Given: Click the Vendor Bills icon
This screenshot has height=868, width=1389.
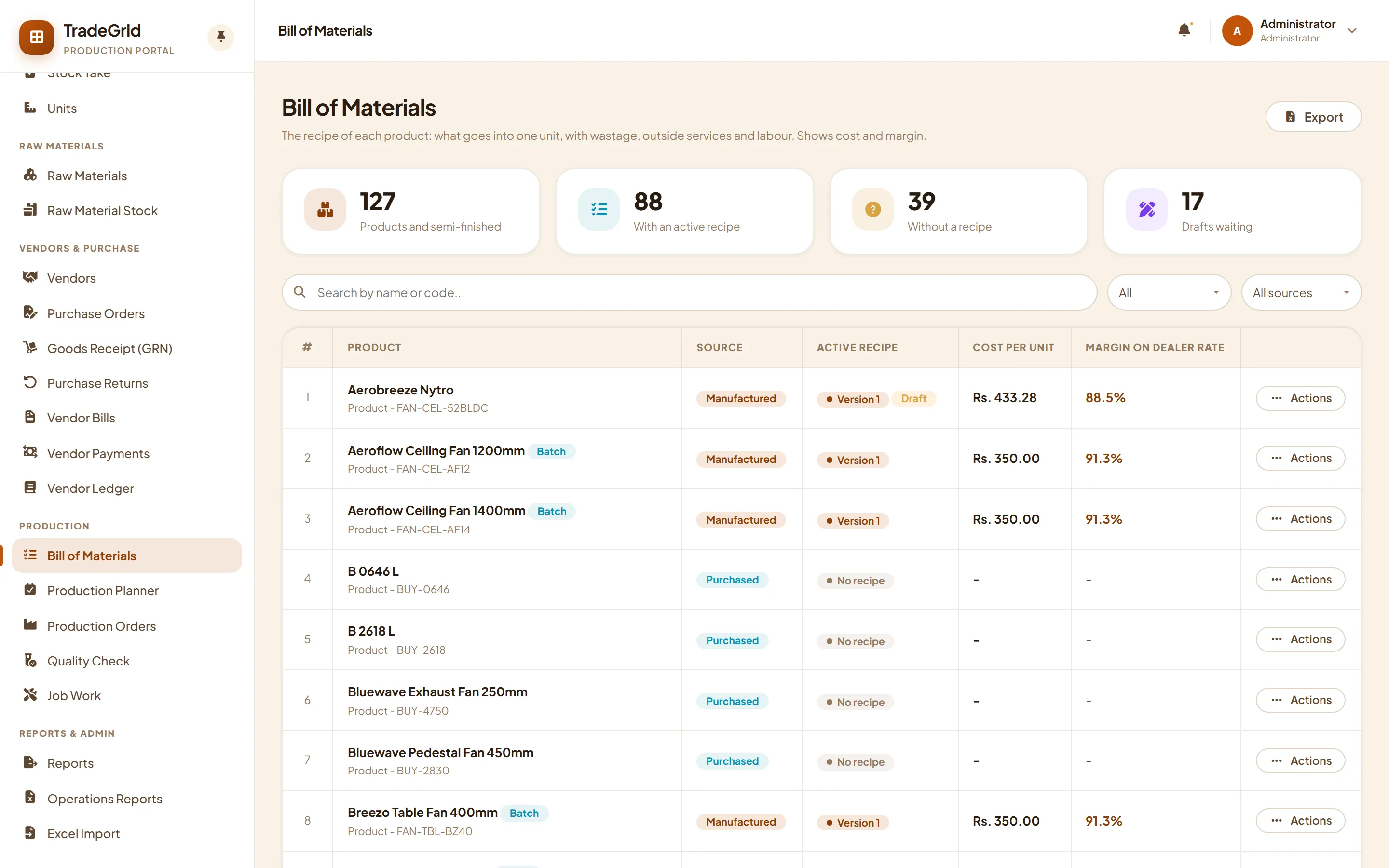Looking at the screenshot, I should [30, 417].
